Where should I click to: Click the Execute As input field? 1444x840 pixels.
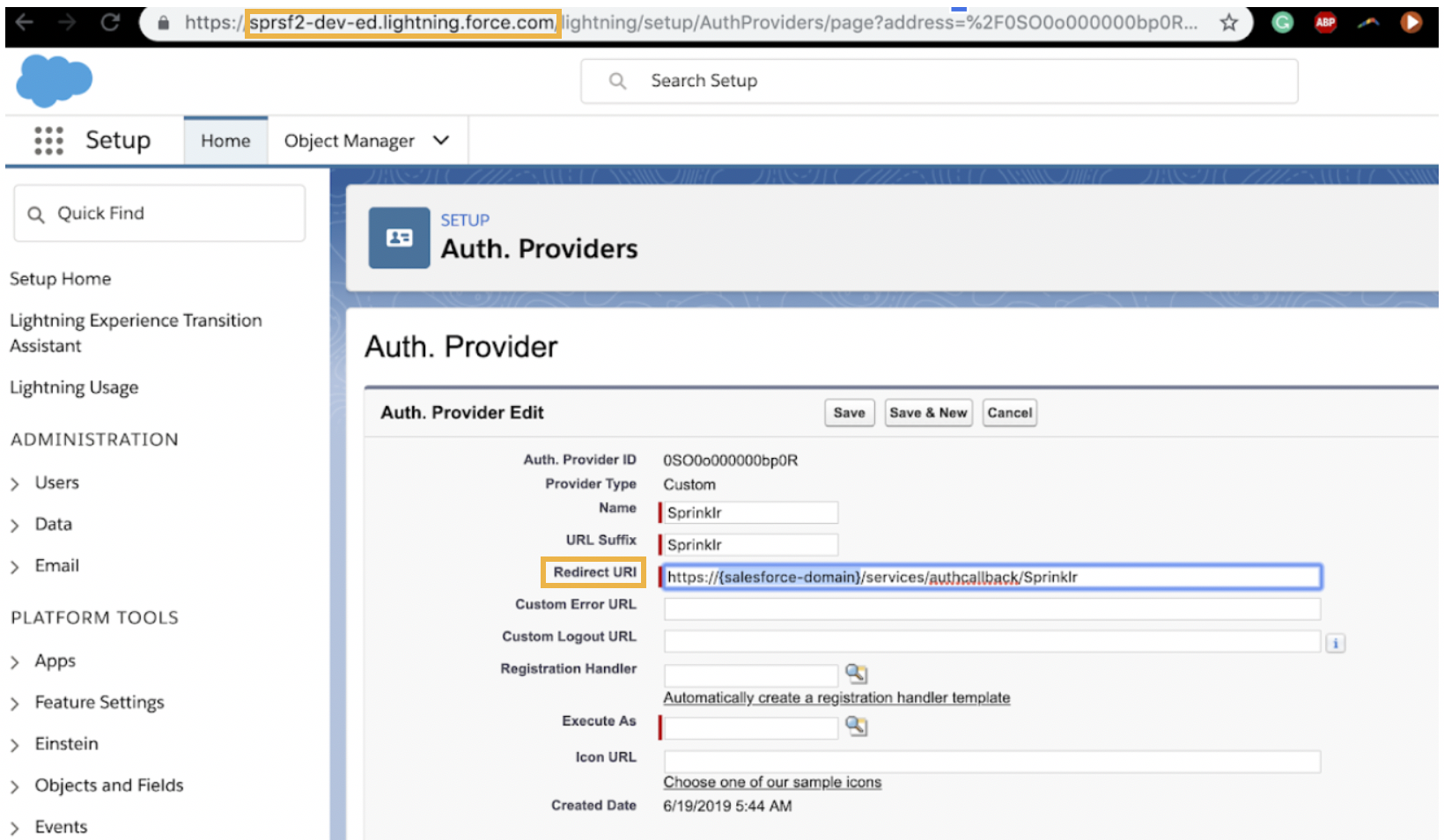pyautogui.click(x=751, y=727)
